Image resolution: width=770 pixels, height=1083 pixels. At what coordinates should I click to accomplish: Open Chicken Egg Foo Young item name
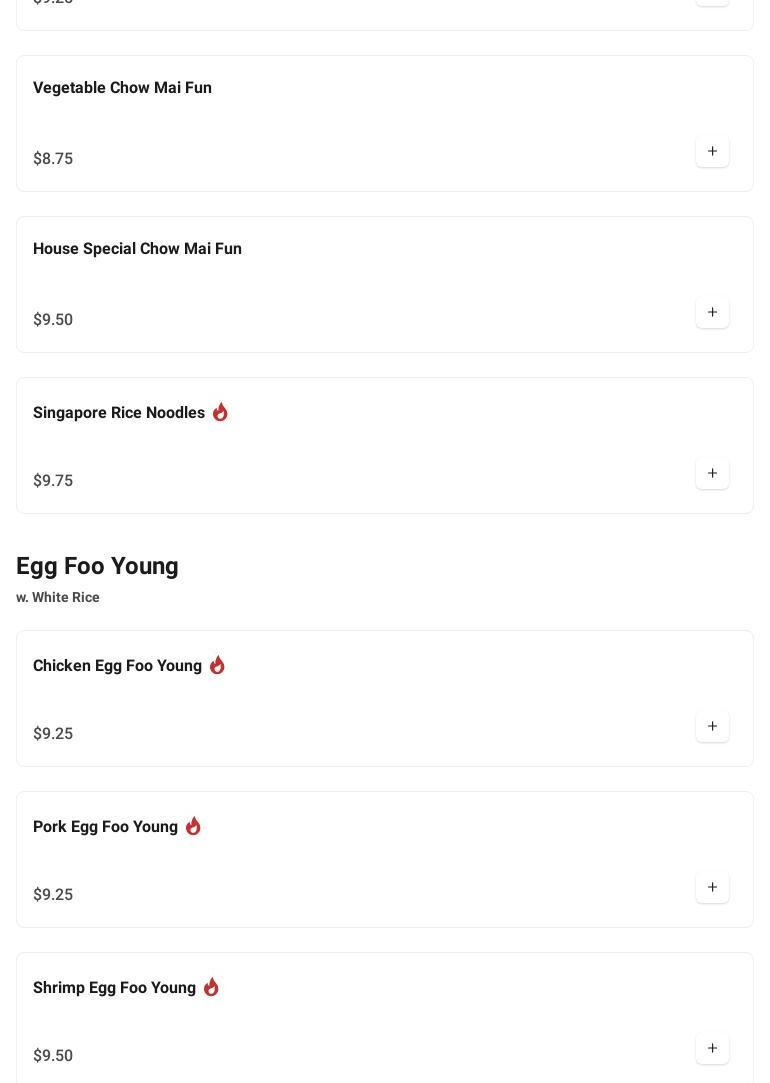[x=117, y=666]
